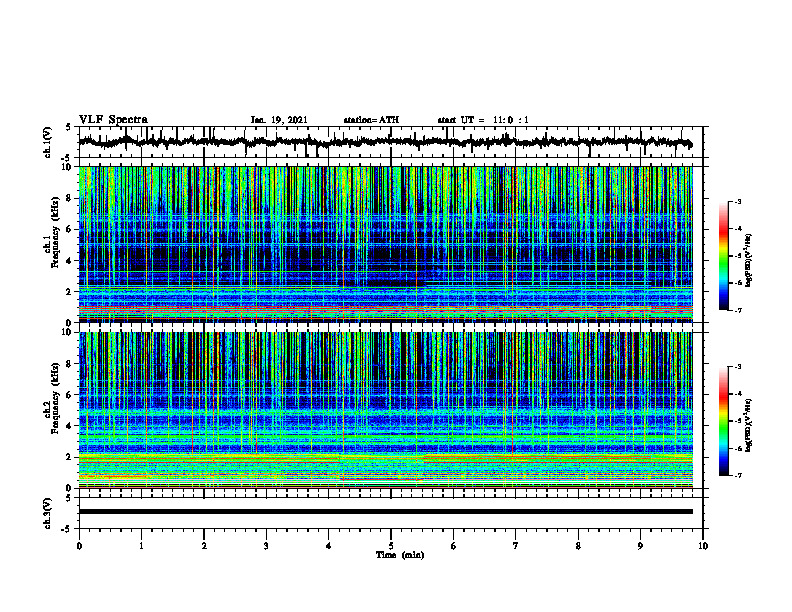Viewport: 792px width, 612px height.
Task: Click the "-7" label below ch.2 color scale
Action: 738,476
